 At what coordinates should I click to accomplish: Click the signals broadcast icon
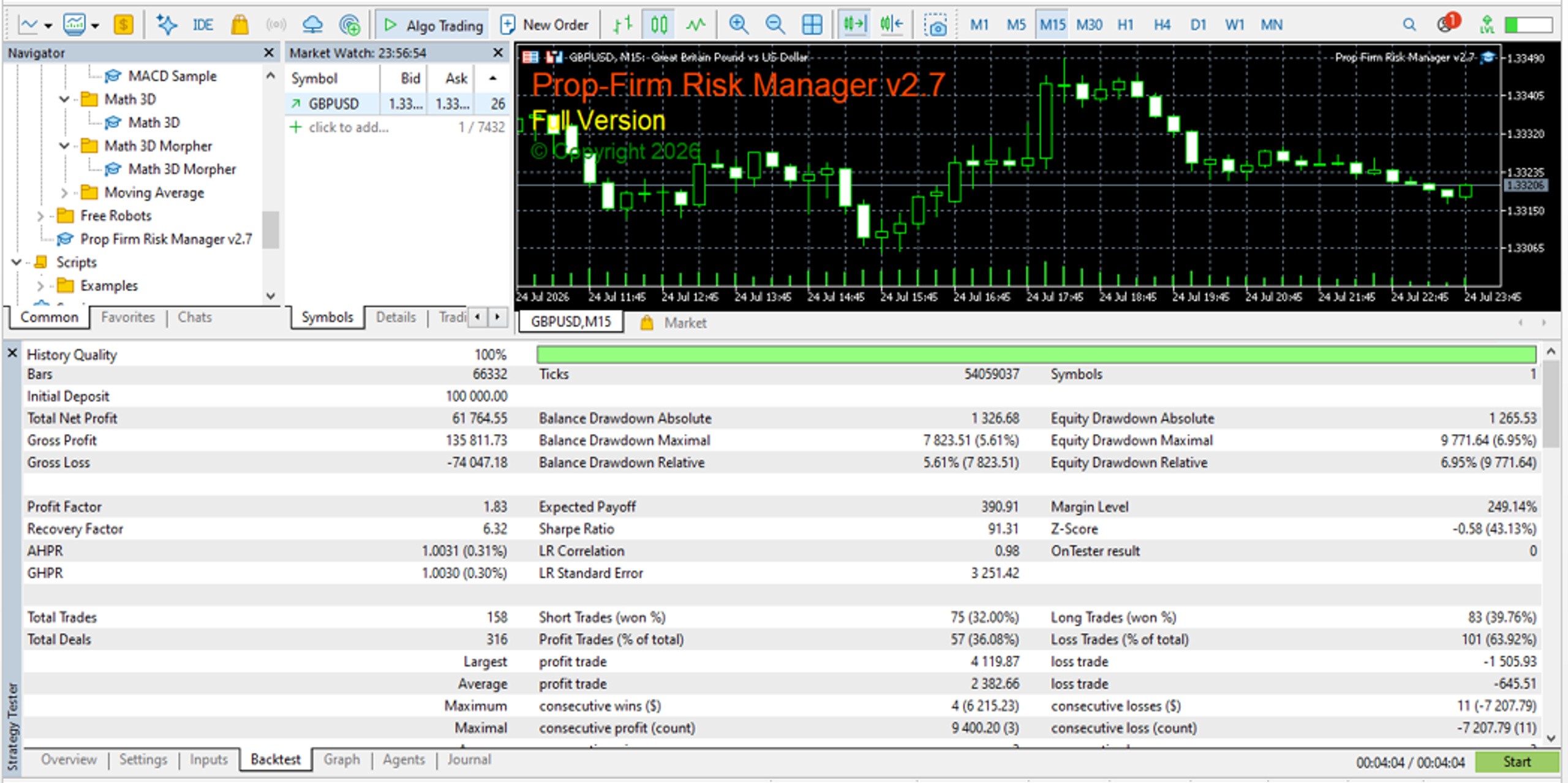click(276, 25)
